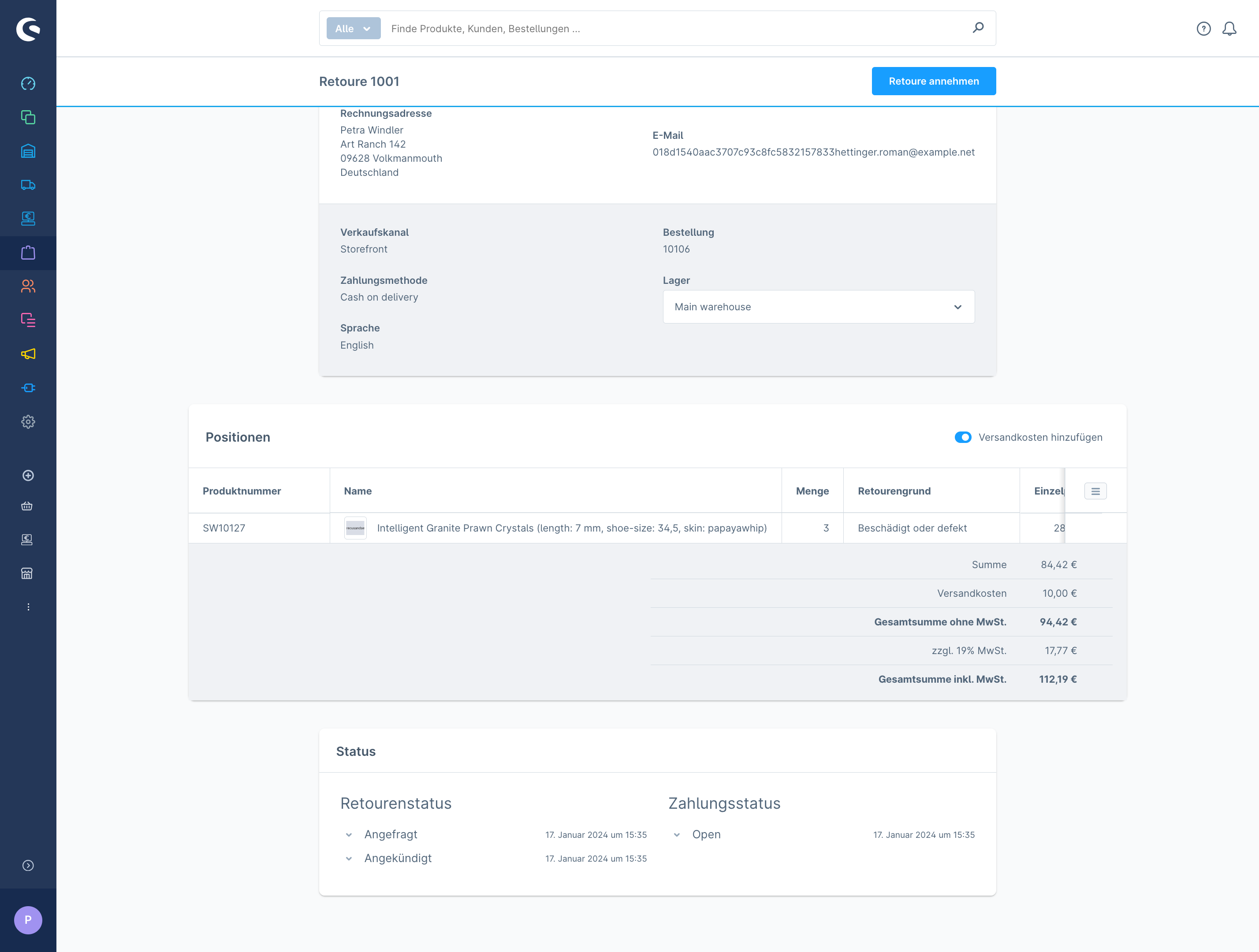Click into the Finde Produkte search field
The height and width of the screenshot is (952, 1259).
[x=677, y=29]
